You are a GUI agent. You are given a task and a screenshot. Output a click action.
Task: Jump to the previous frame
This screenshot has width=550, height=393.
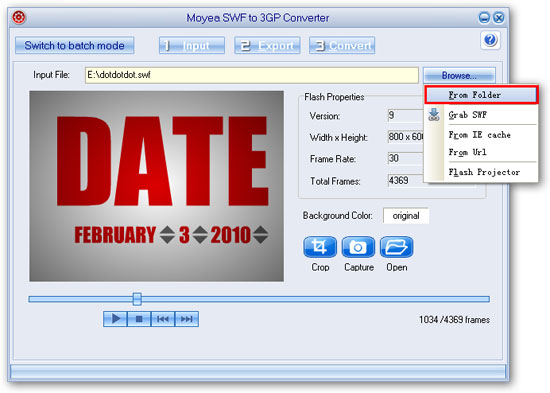163,319
